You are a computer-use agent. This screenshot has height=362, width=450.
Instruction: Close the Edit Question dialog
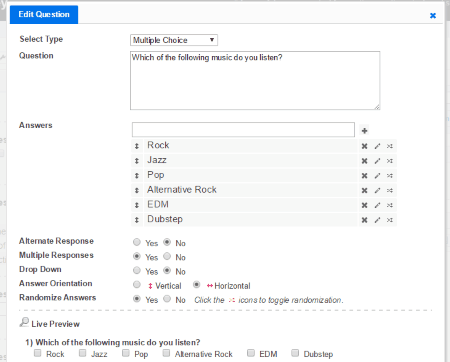[x=433, y=15]
